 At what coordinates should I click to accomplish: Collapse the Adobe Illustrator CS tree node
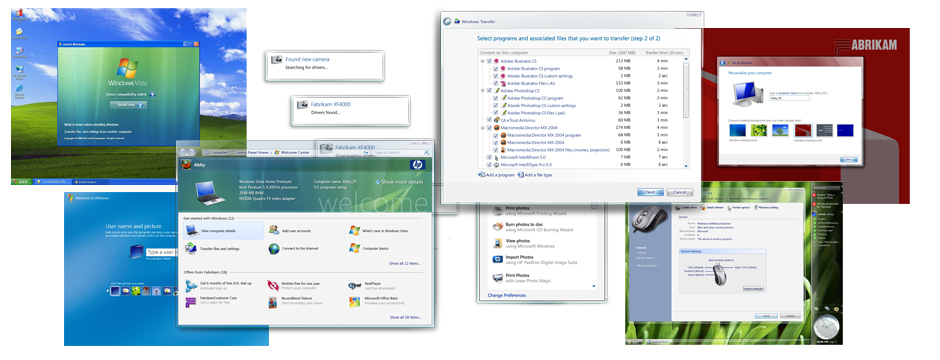(482, 61)
